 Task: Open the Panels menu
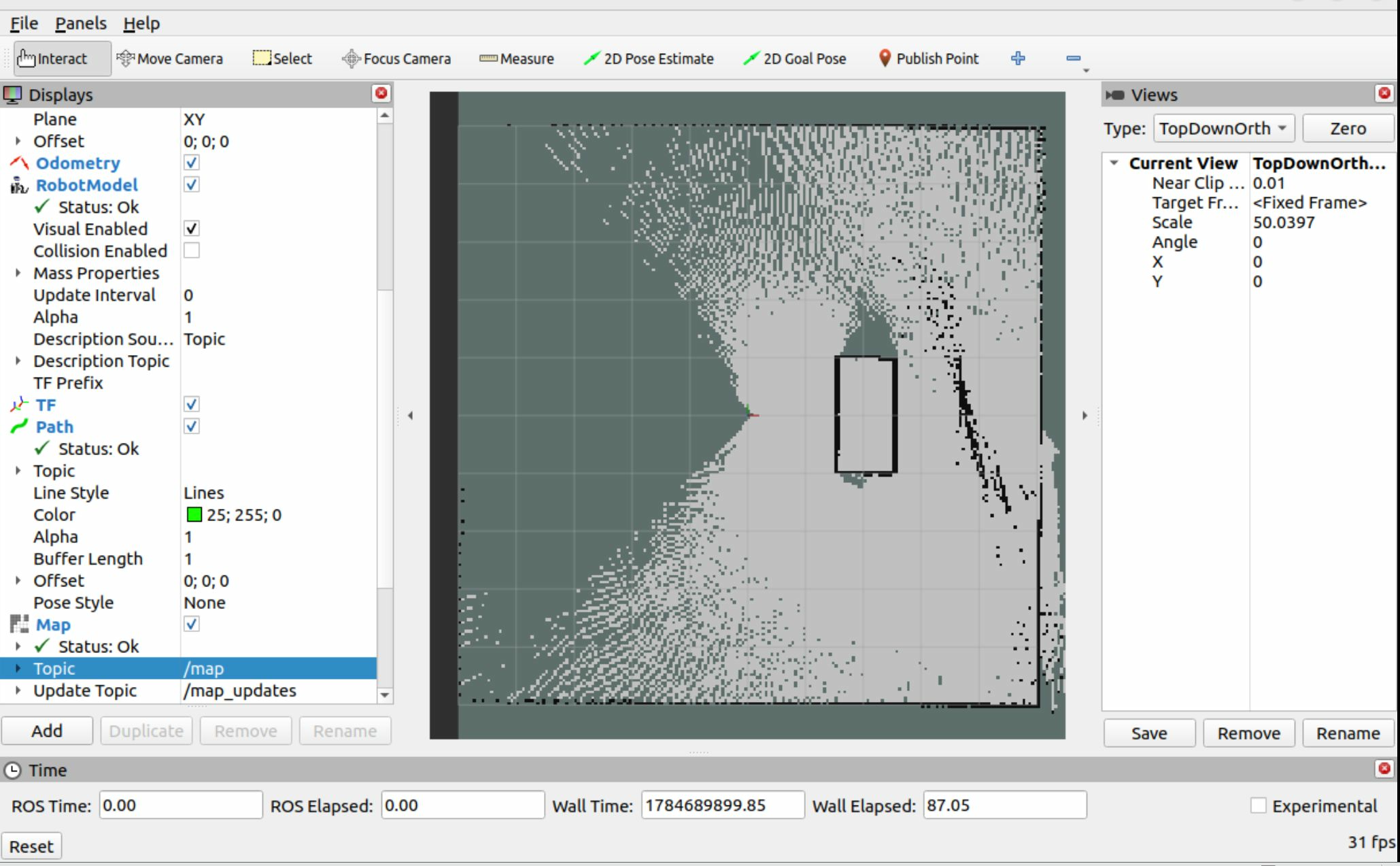[81, 23]
